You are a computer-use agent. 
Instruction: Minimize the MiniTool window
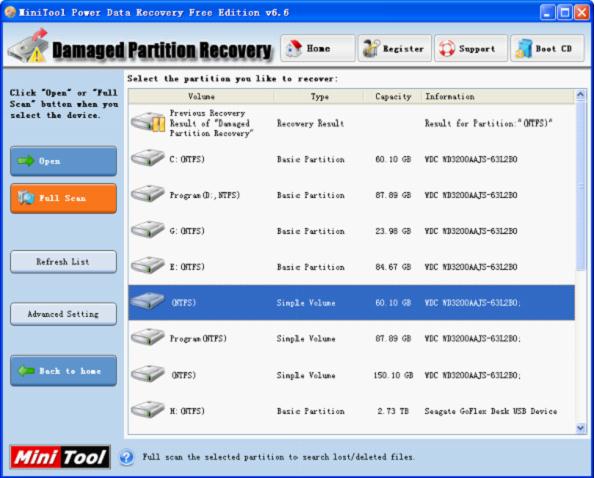547,13
